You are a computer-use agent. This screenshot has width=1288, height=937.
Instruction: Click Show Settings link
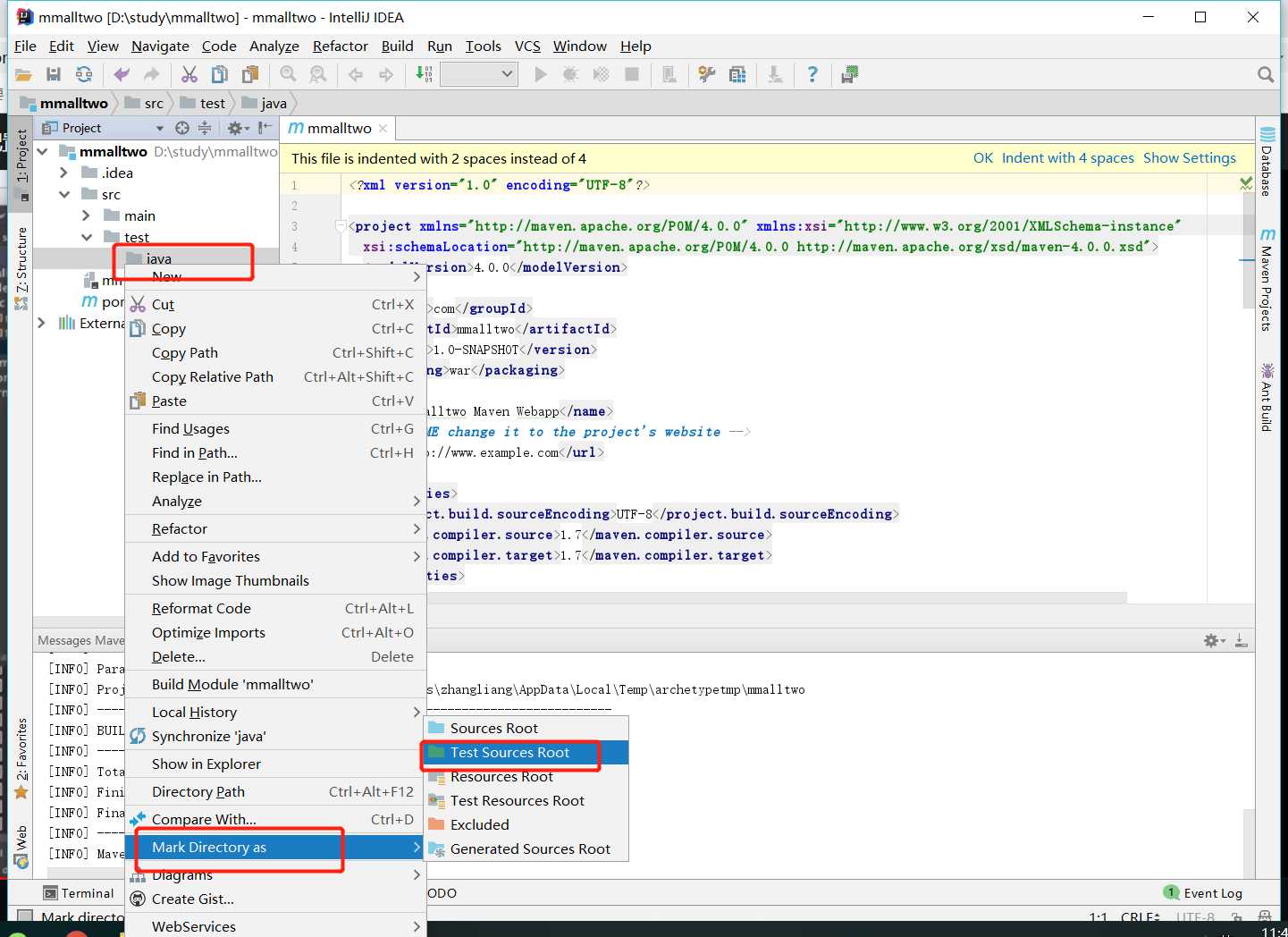[x=1189, y=158]
